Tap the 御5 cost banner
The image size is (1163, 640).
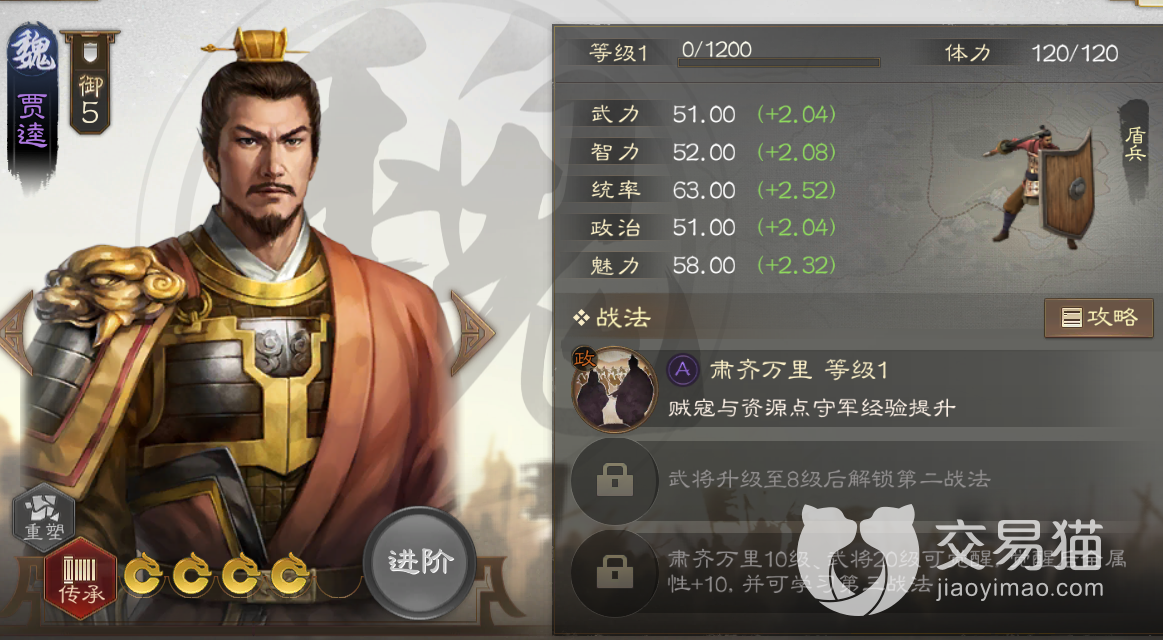90,82
